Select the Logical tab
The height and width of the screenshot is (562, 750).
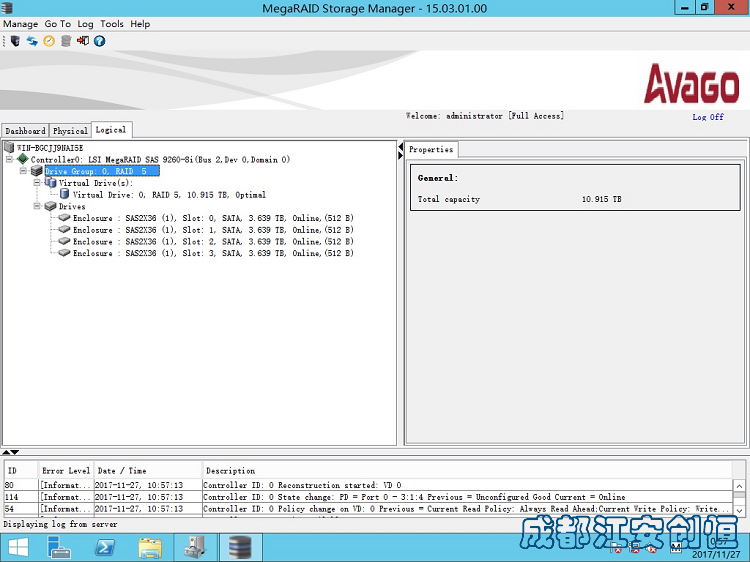111,130
